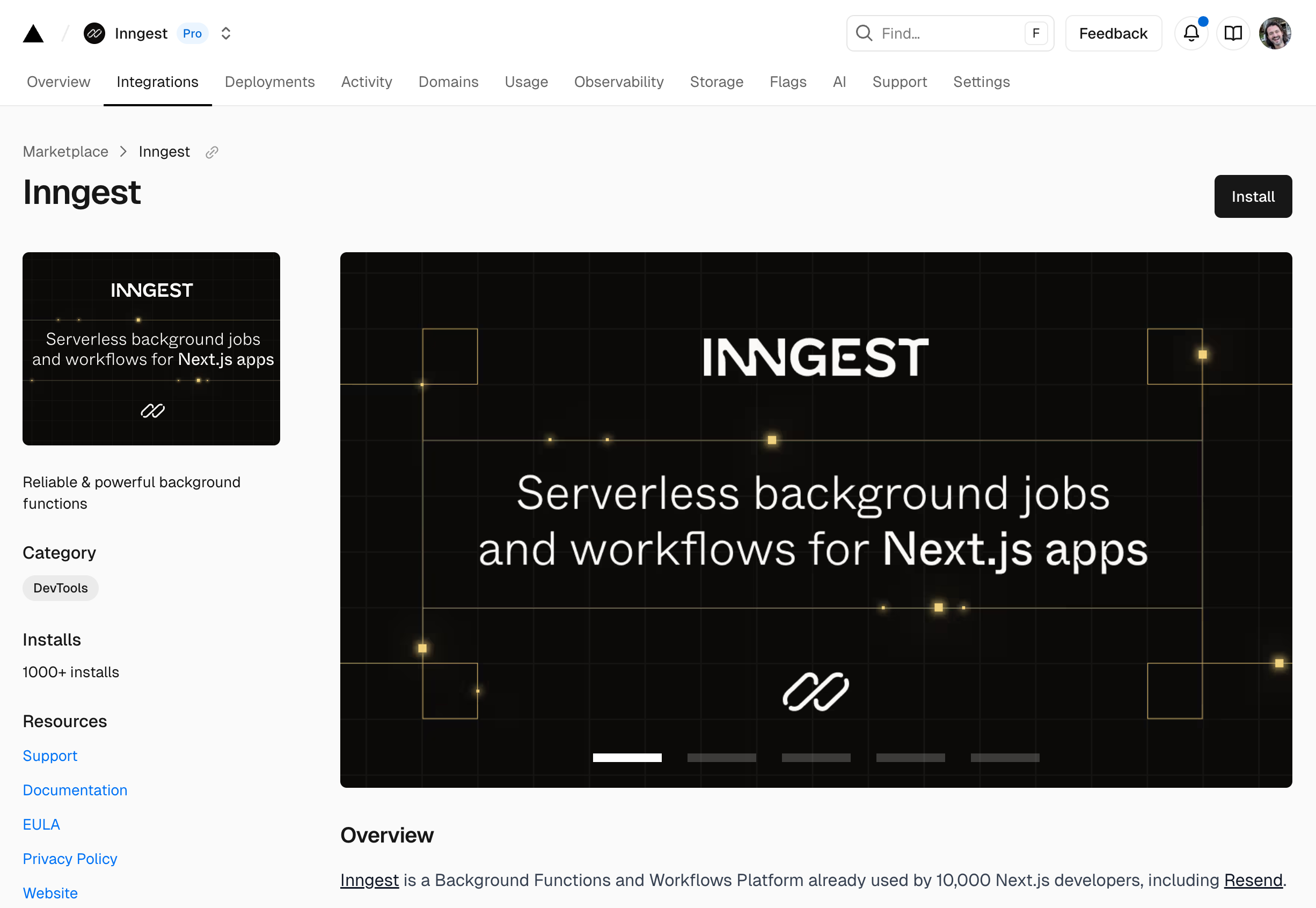The image size is (1316, 908).
Task: Open the Documentation resource link
Action: click(75, 789)
